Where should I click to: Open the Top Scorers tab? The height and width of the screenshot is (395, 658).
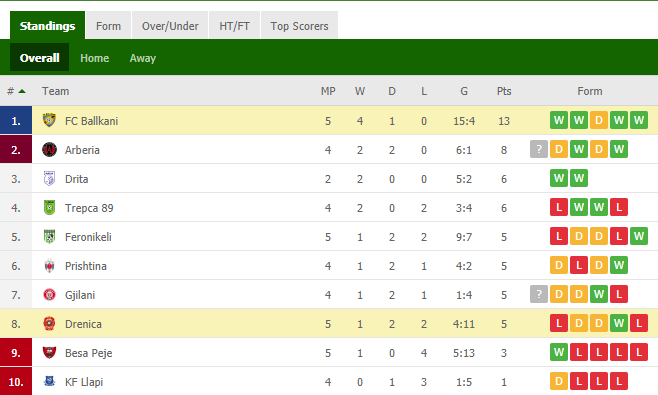click(299, 26)
